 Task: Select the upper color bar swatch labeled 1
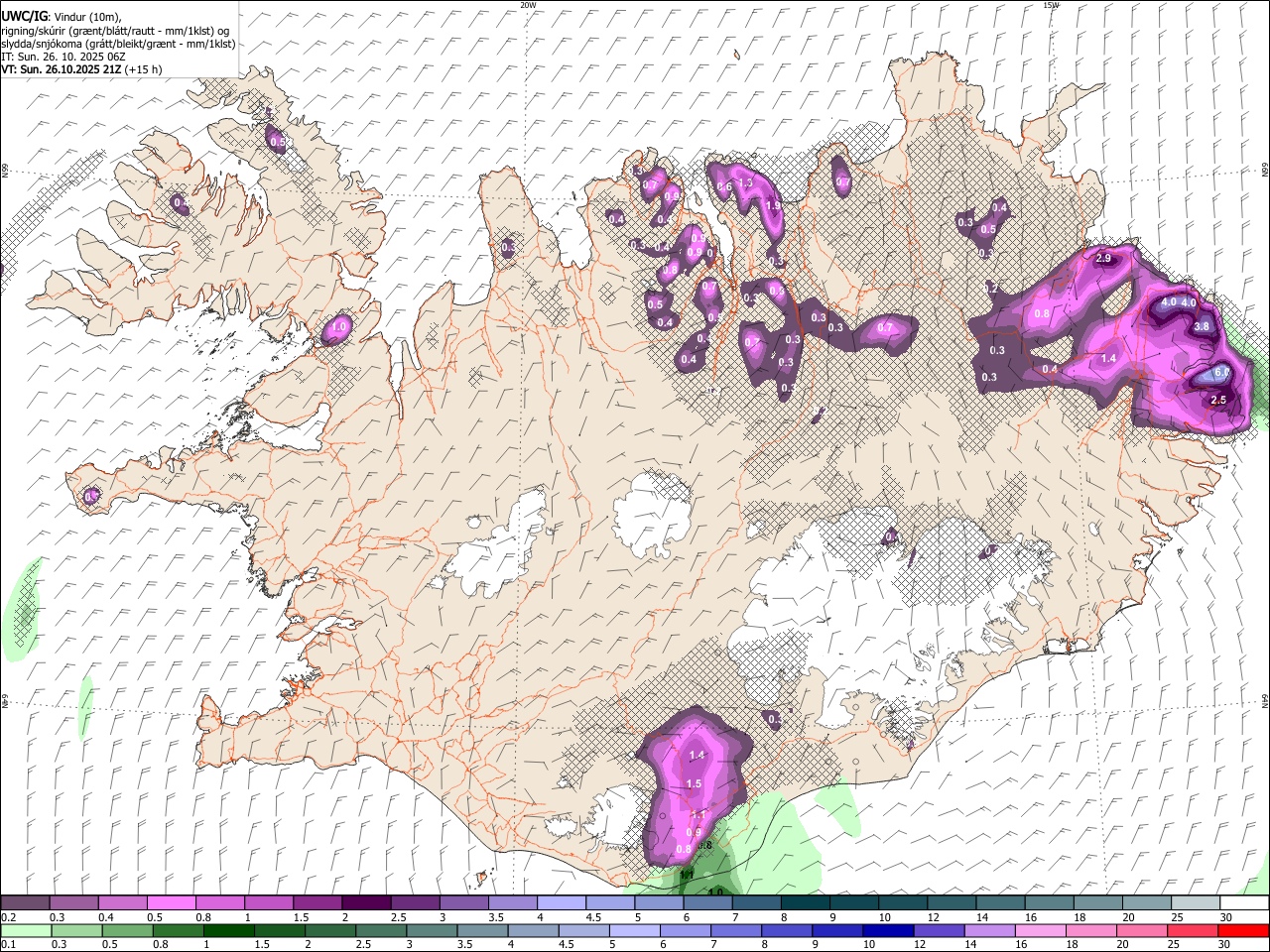click(268, 902)
